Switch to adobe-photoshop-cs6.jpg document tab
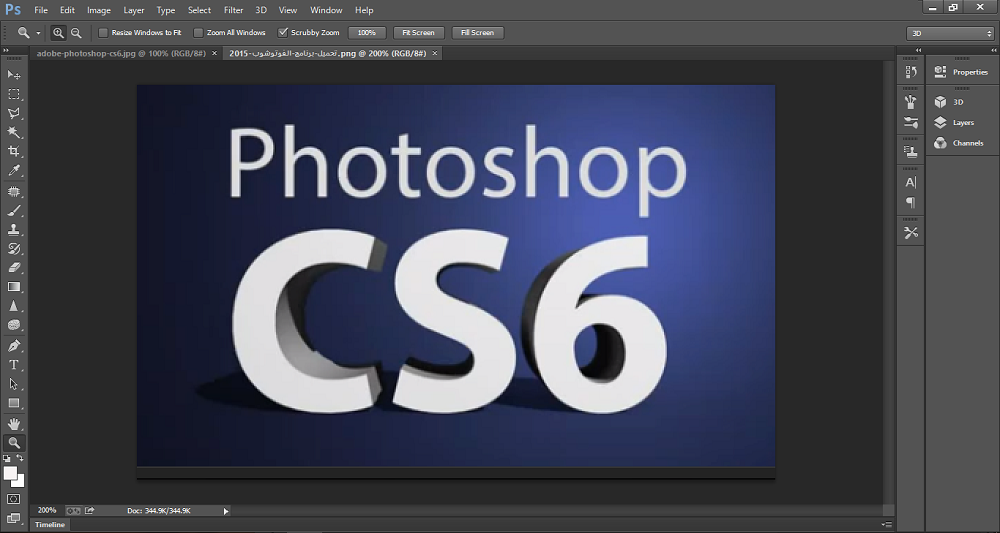 tap(121, 54)
